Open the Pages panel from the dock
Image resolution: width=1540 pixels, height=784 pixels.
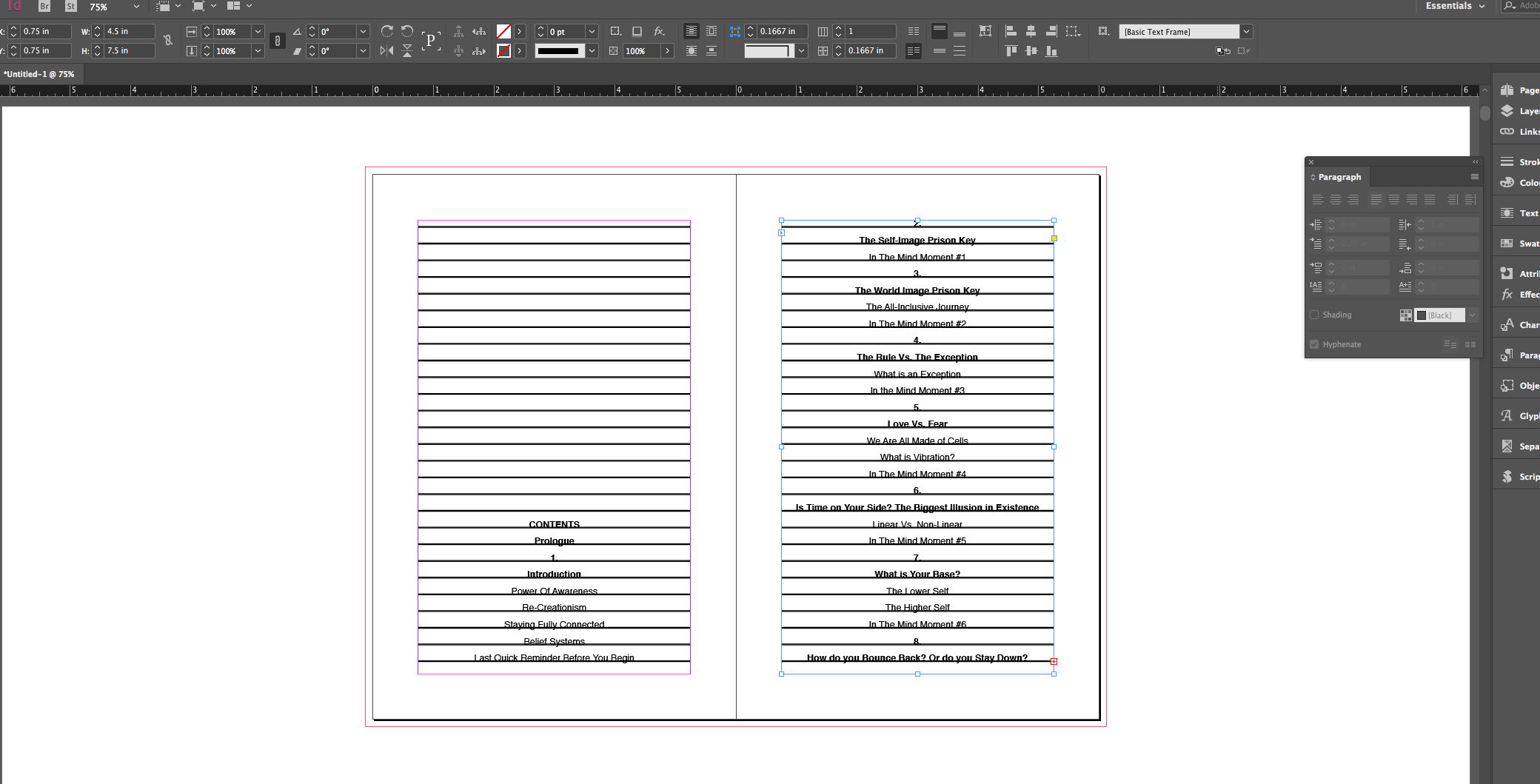coord(1518,90)
